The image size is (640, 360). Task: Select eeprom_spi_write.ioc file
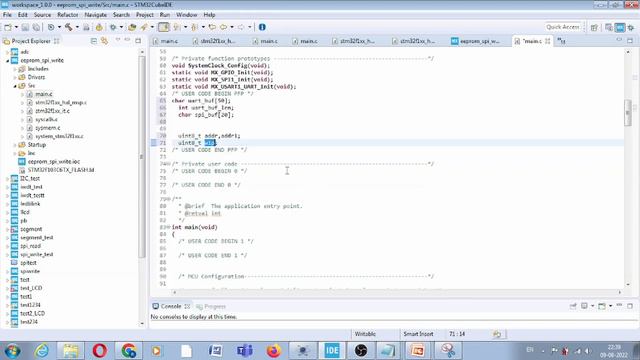53,162
